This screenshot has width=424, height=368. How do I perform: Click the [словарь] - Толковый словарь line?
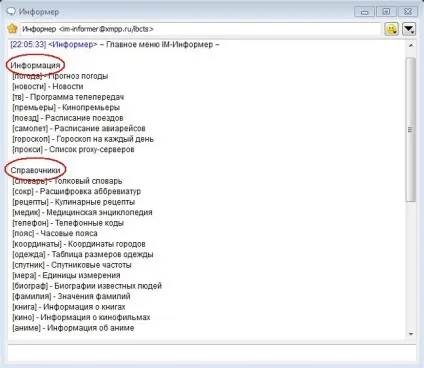(67, 181)
